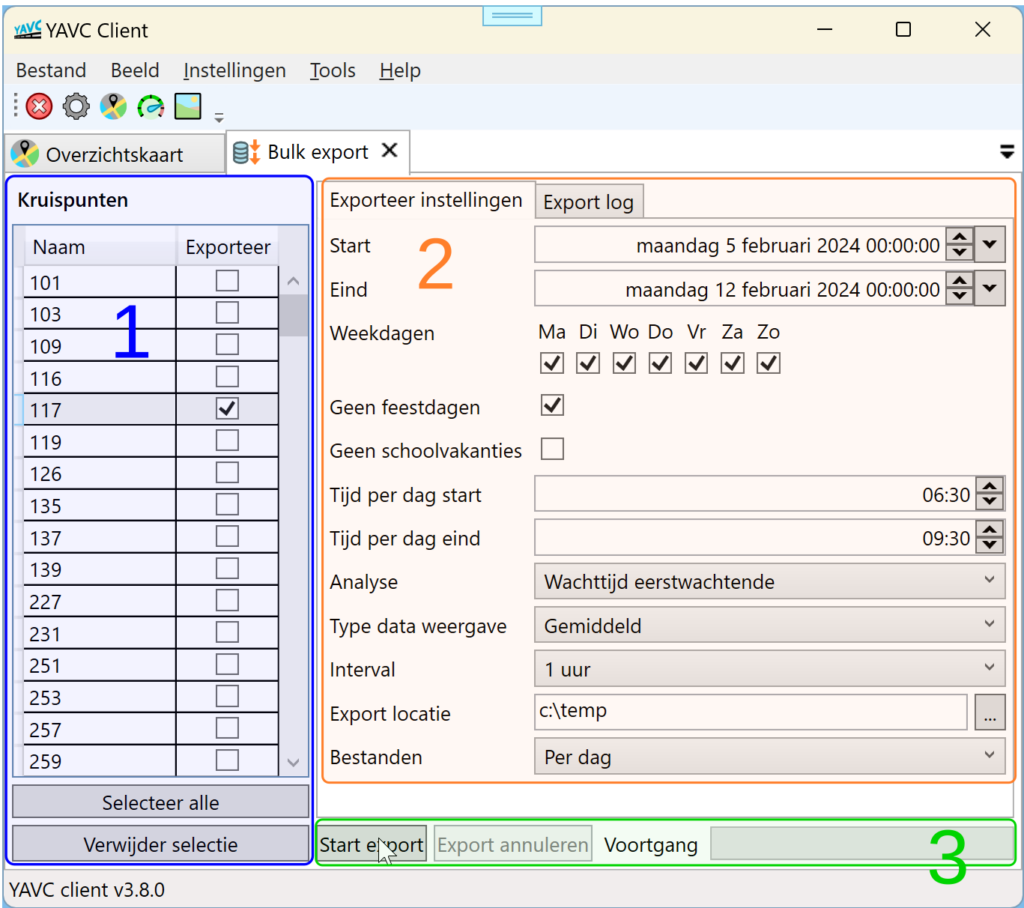Viewport: 1024px width, 908px height.
Task: Switch to the Overzichtskaart tab
Action: coord(114,154)
